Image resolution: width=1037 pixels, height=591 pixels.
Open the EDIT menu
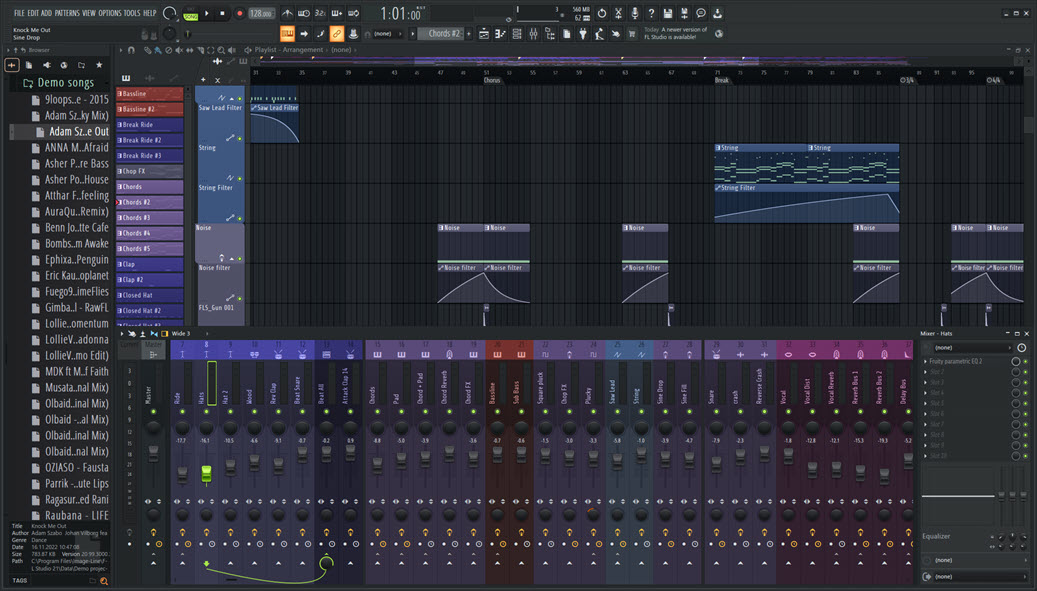click(33, 13)
